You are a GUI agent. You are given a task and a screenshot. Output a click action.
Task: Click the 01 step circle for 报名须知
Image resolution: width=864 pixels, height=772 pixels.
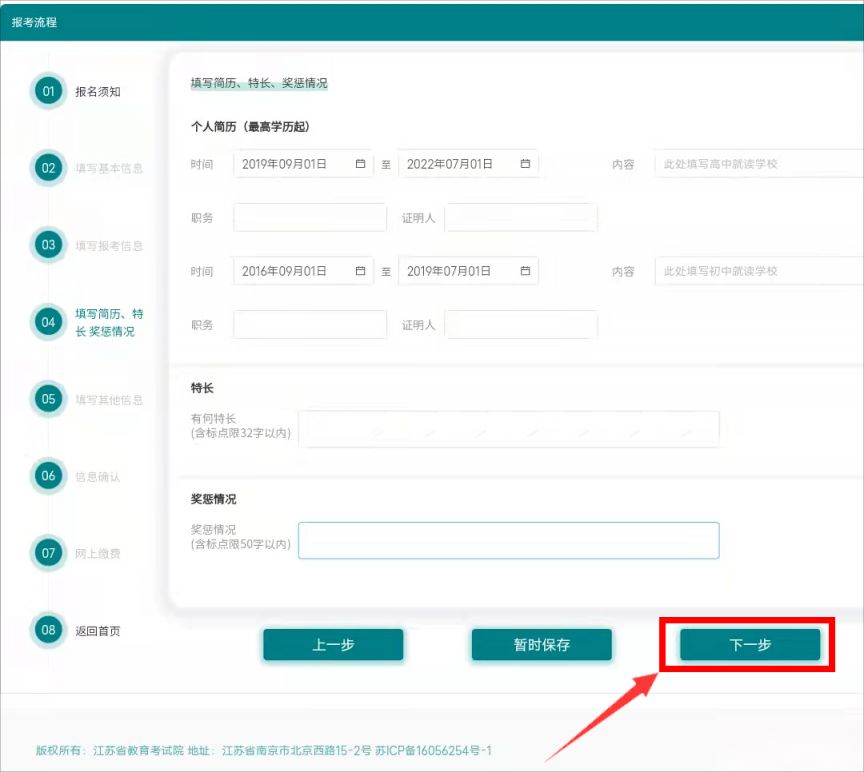pos(48,91)
